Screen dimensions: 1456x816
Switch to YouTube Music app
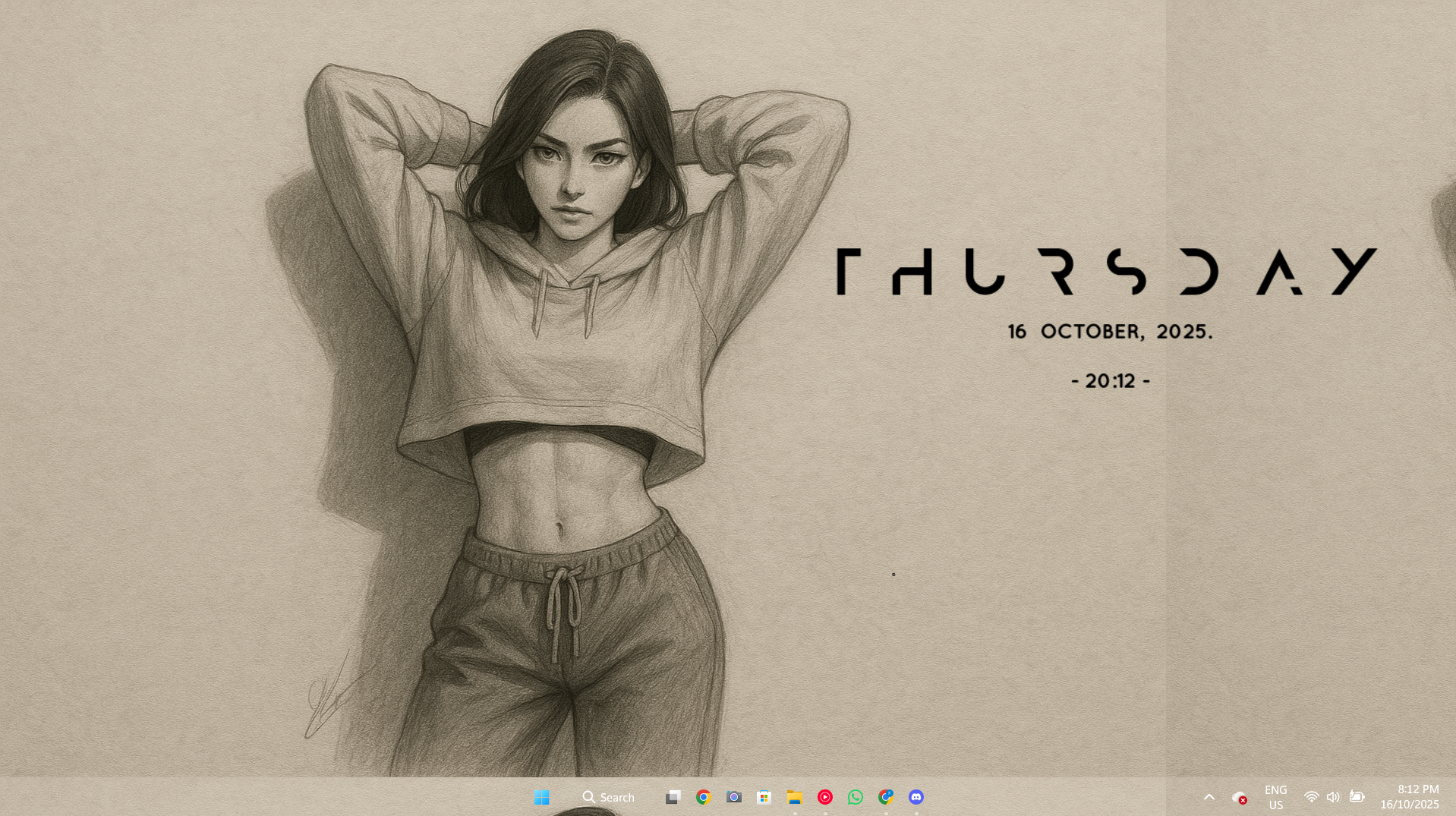[824, 797]
